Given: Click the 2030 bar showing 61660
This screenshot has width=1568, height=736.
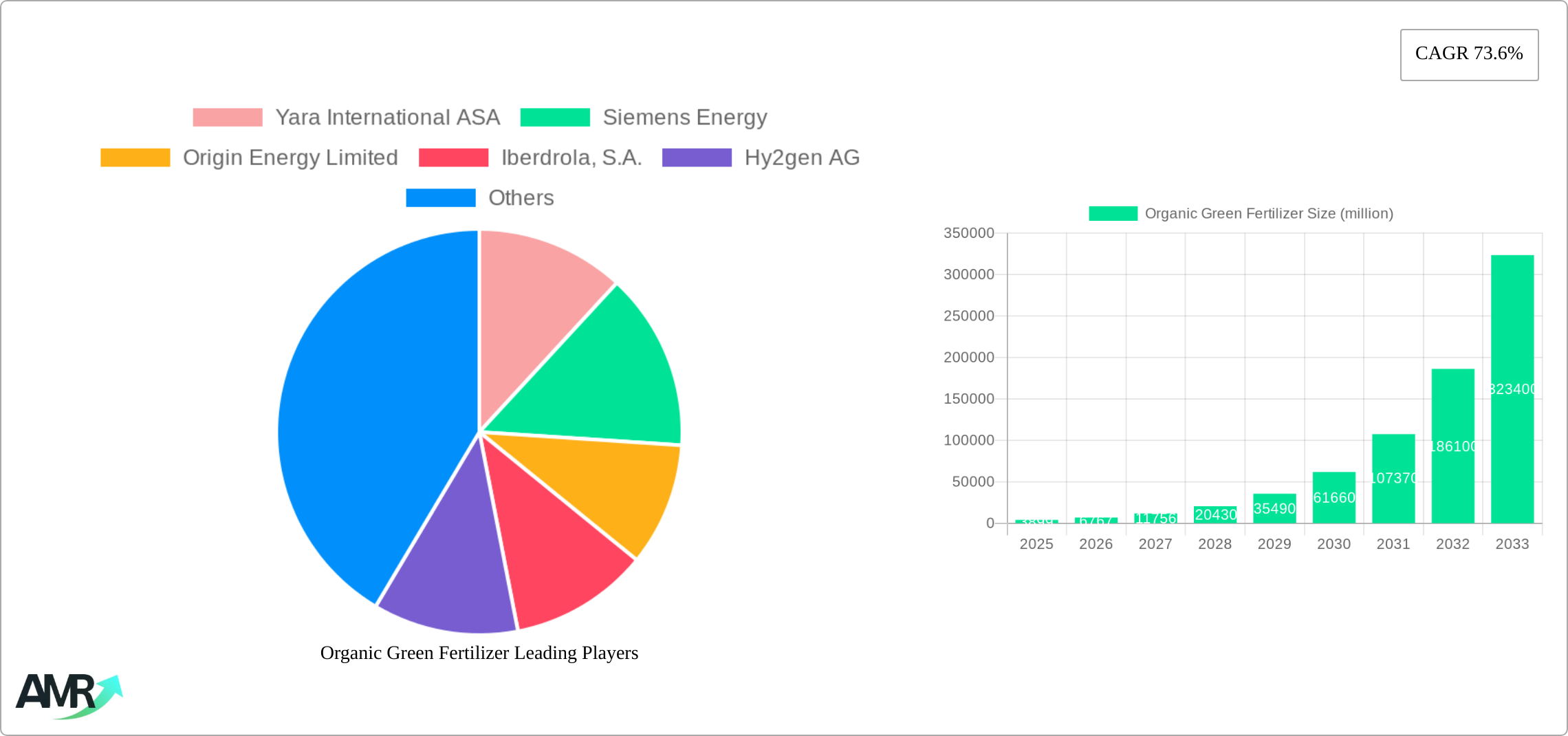Looking at the screenshot, I should (x=1333, y=497).
